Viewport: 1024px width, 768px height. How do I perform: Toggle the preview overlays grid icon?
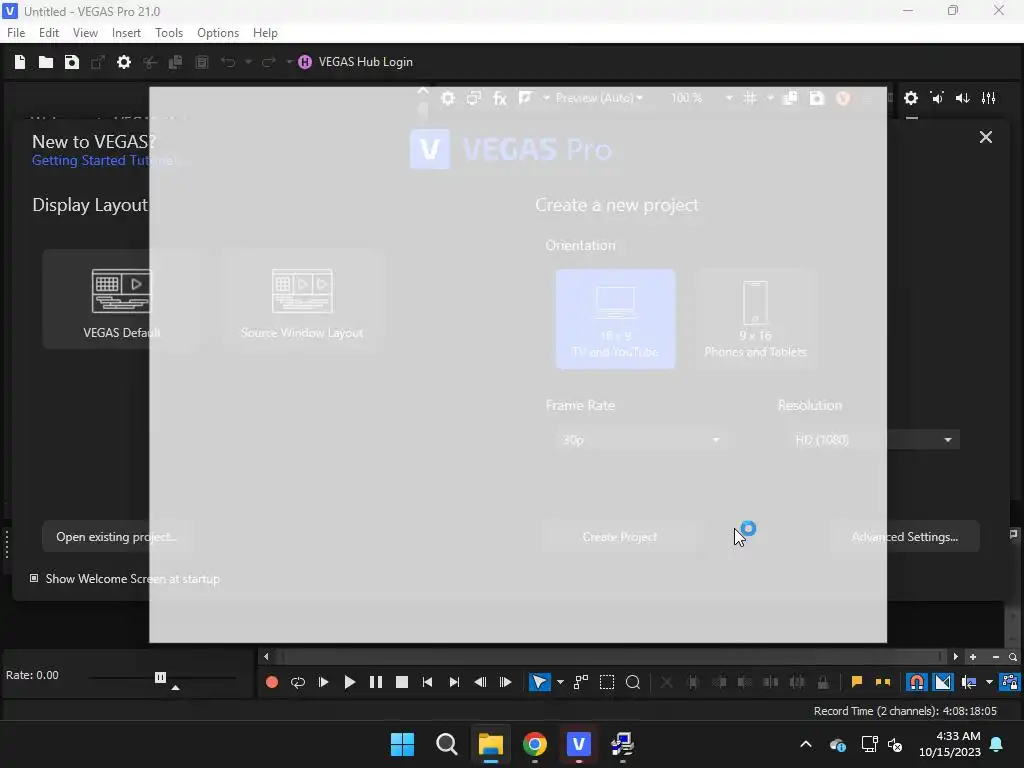750,98
